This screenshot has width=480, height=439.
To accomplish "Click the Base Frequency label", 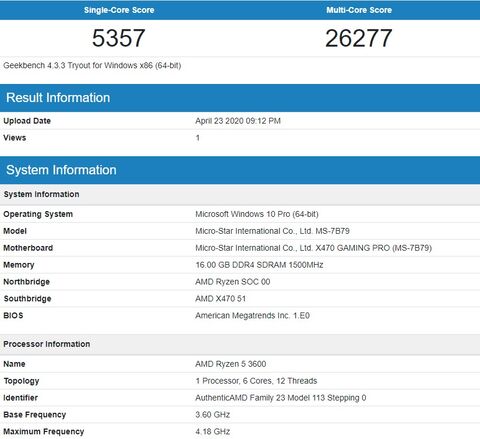I will (35, 415).
